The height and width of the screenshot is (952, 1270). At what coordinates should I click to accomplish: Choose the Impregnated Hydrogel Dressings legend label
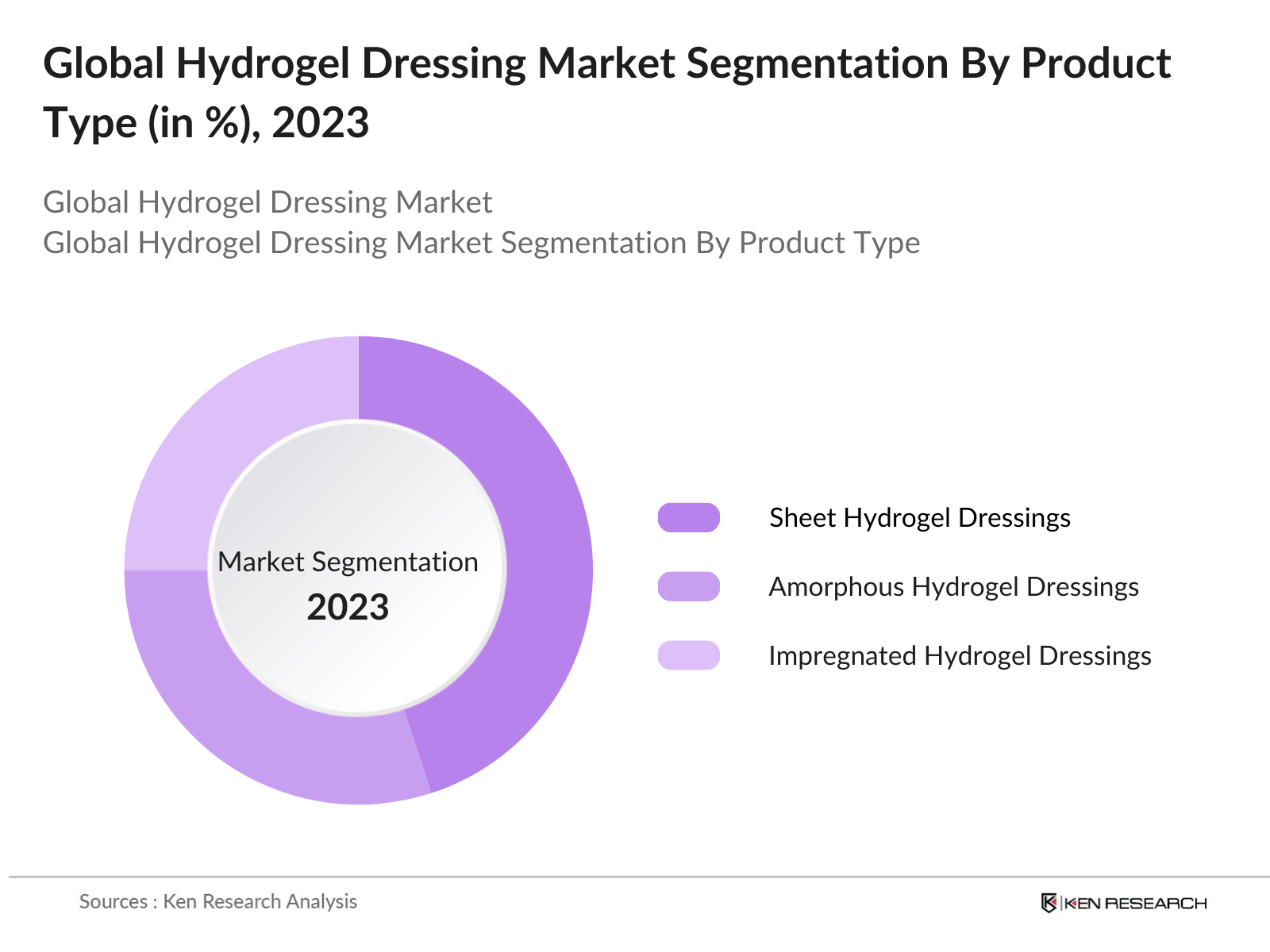tap(960, 655)
